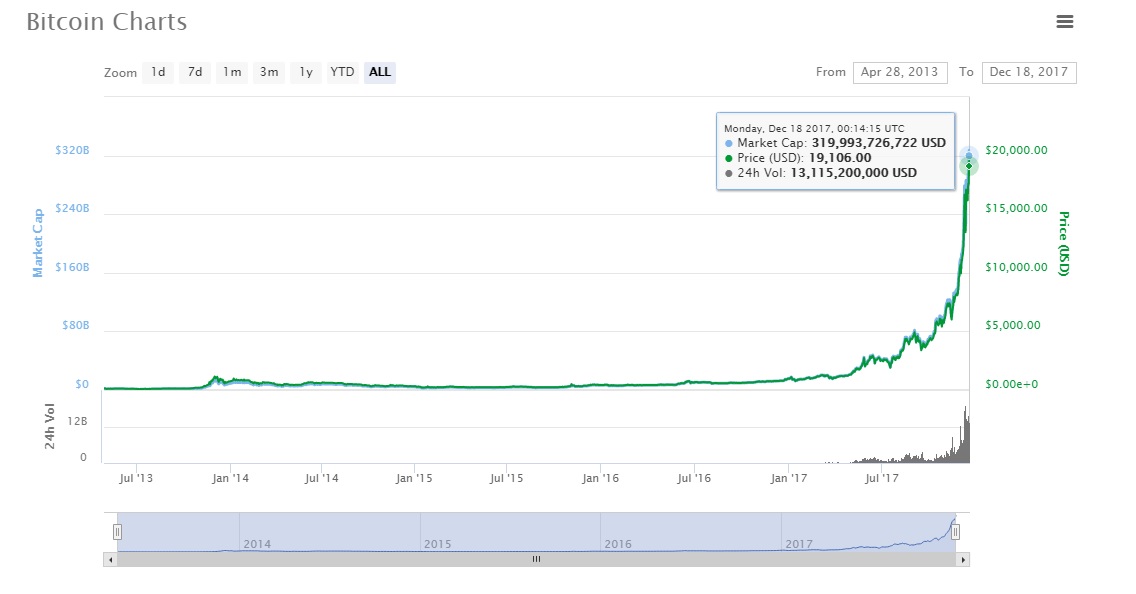Click the scrollbar right arrow

(963, 559)
